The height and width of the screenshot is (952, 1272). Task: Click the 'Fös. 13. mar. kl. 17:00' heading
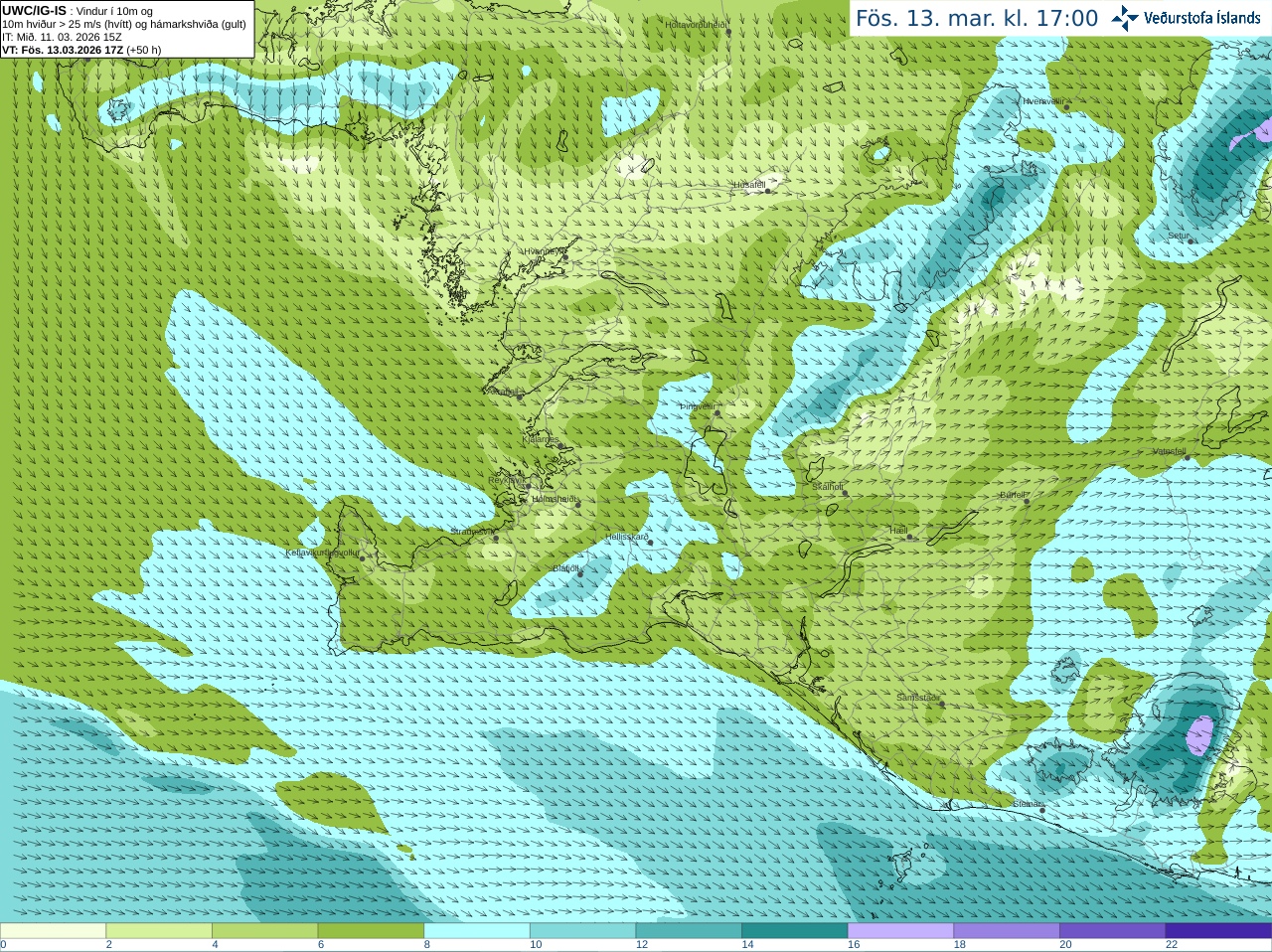977,18
